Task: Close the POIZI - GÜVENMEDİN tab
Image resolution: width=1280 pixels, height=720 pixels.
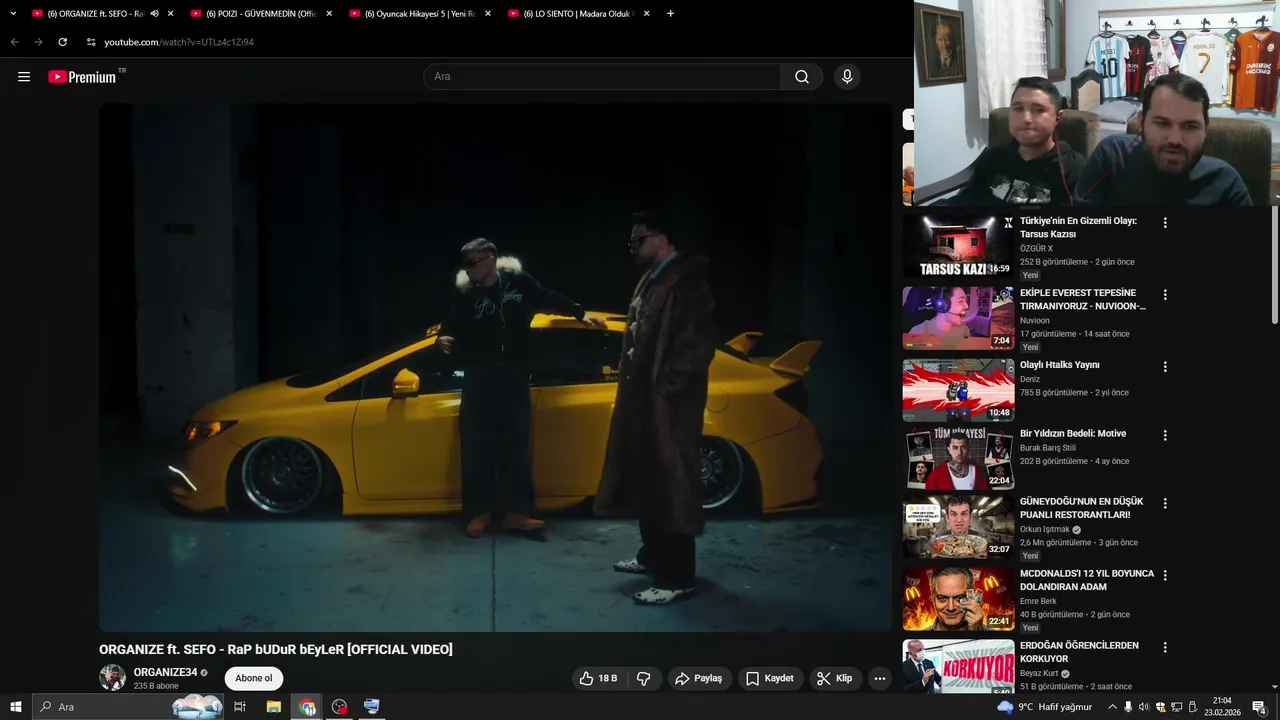Action: pos(329,14)
